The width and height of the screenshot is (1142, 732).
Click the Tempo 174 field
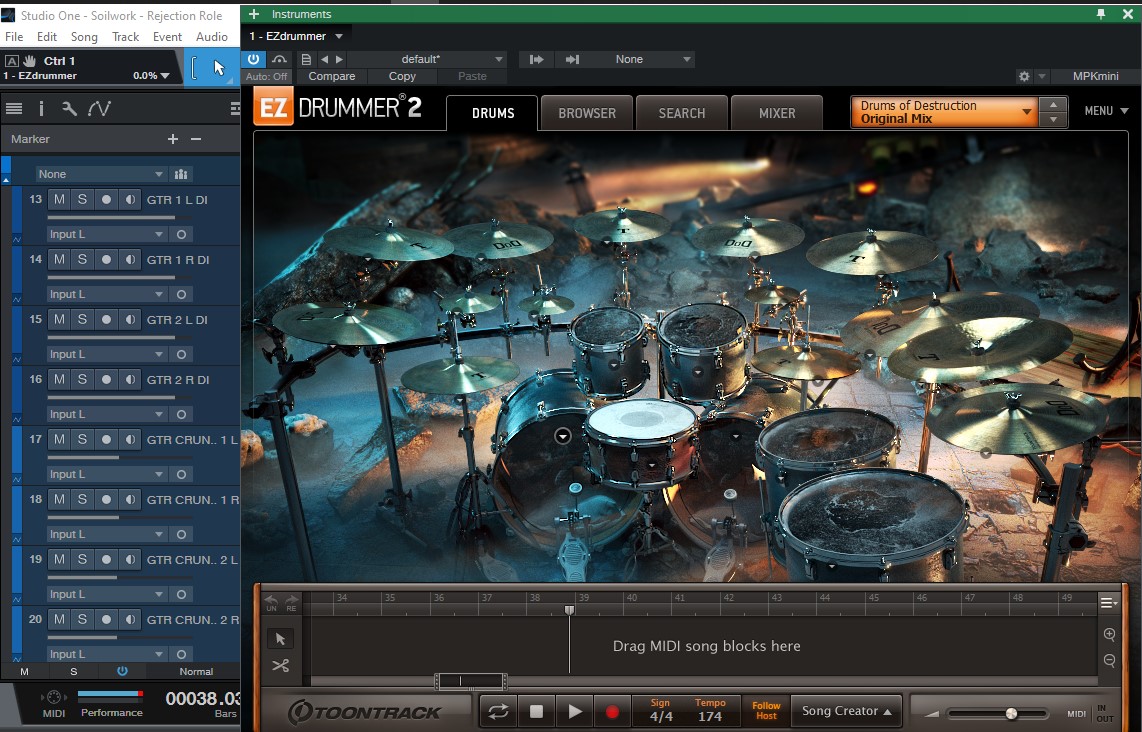tap(710, 711)
